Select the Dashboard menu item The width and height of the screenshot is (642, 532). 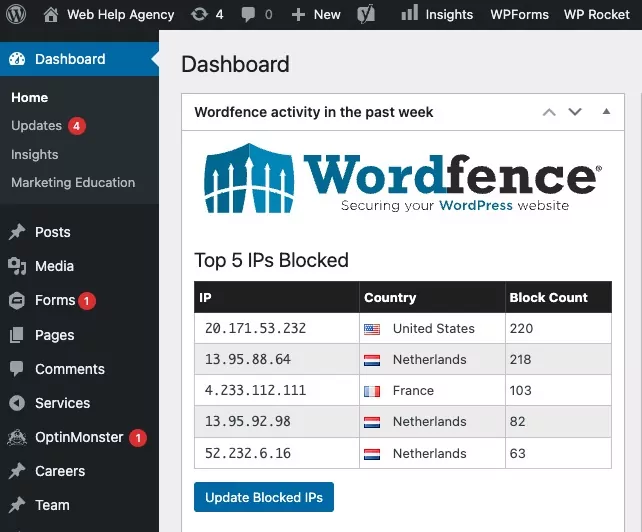pos(79,59)
